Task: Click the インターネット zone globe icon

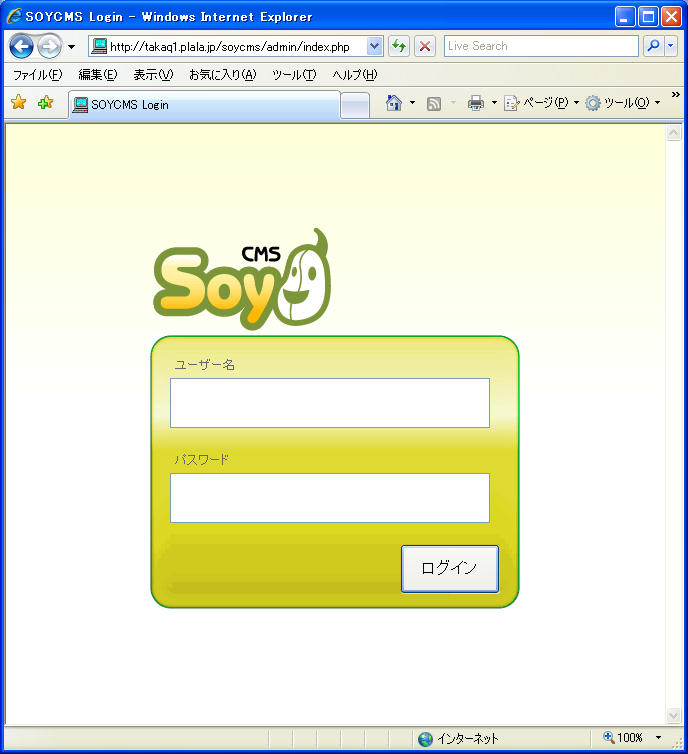Action: [x=425, y=739]
